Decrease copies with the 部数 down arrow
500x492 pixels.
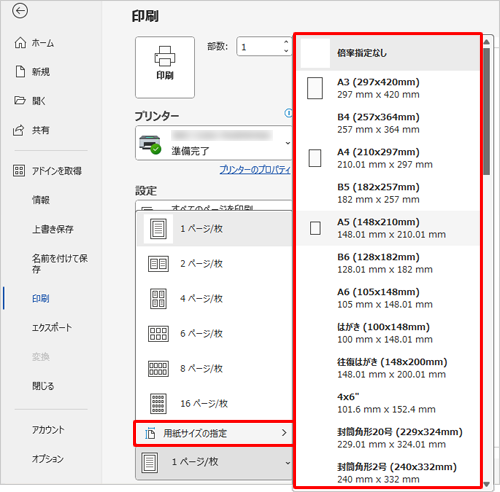(286, 51)
